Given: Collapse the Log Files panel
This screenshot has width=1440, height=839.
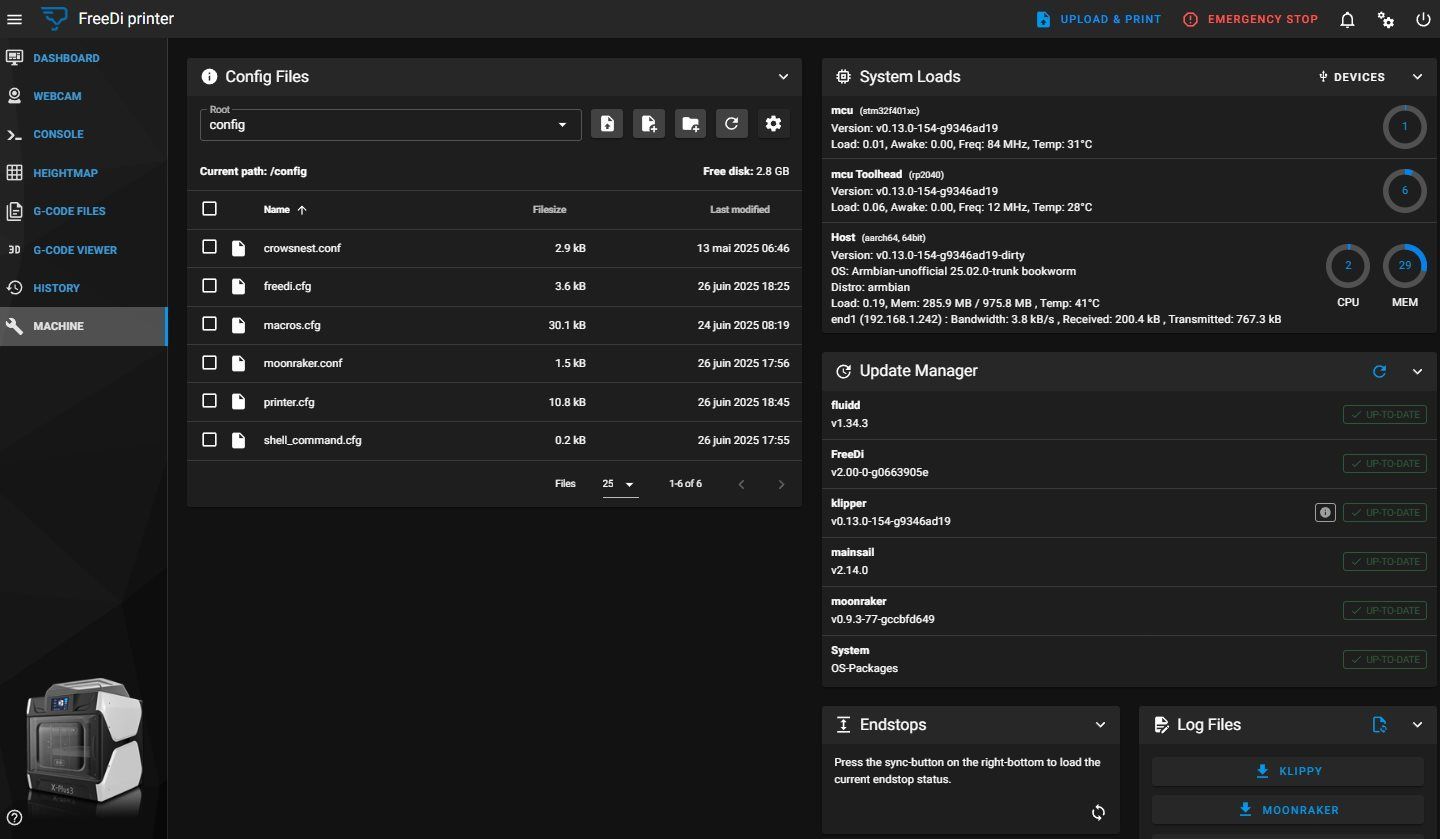Looking at the screenshot, I should 1417,725.
